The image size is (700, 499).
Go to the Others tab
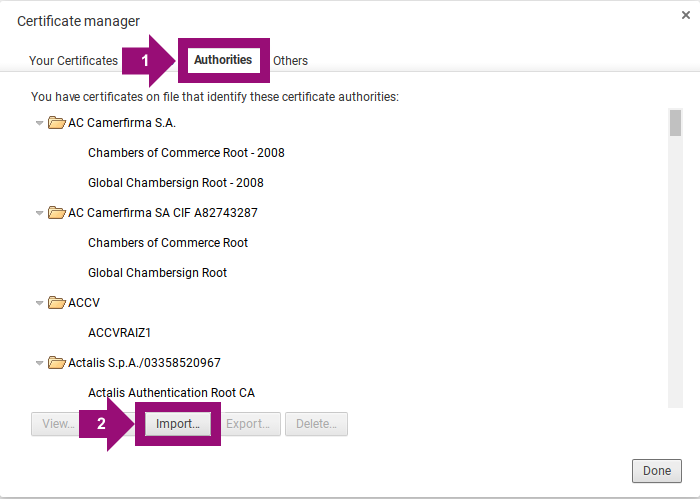pyautogui.click(x=291, y=61)
